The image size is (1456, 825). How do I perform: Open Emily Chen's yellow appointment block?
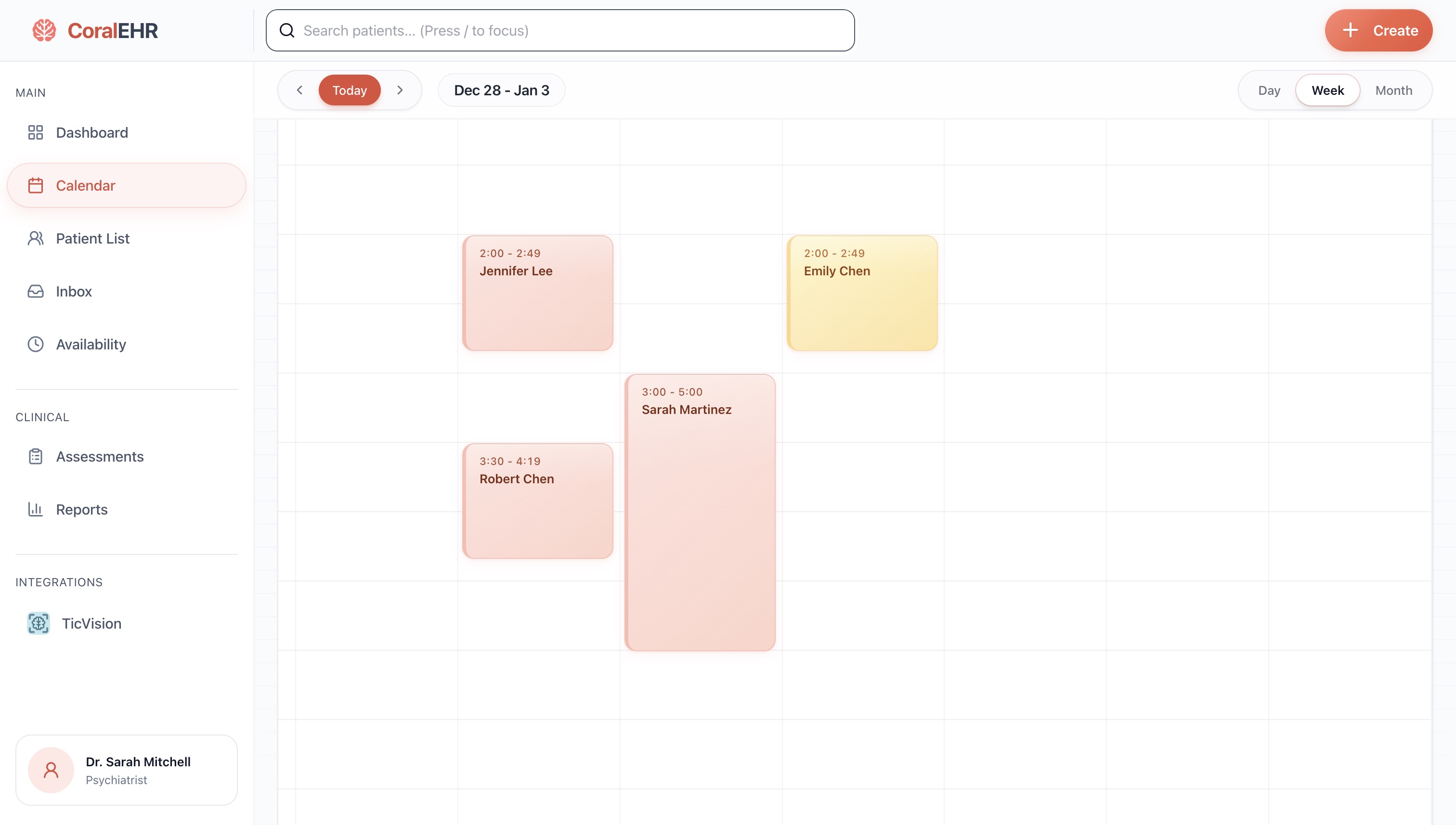coord(862,294)
